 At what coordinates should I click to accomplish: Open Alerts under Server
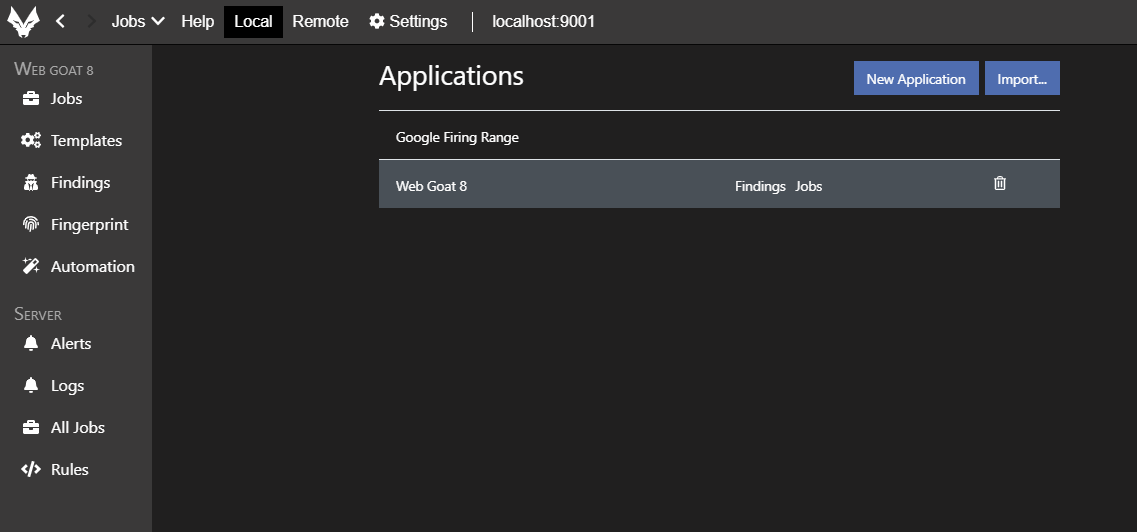[71, 344]
